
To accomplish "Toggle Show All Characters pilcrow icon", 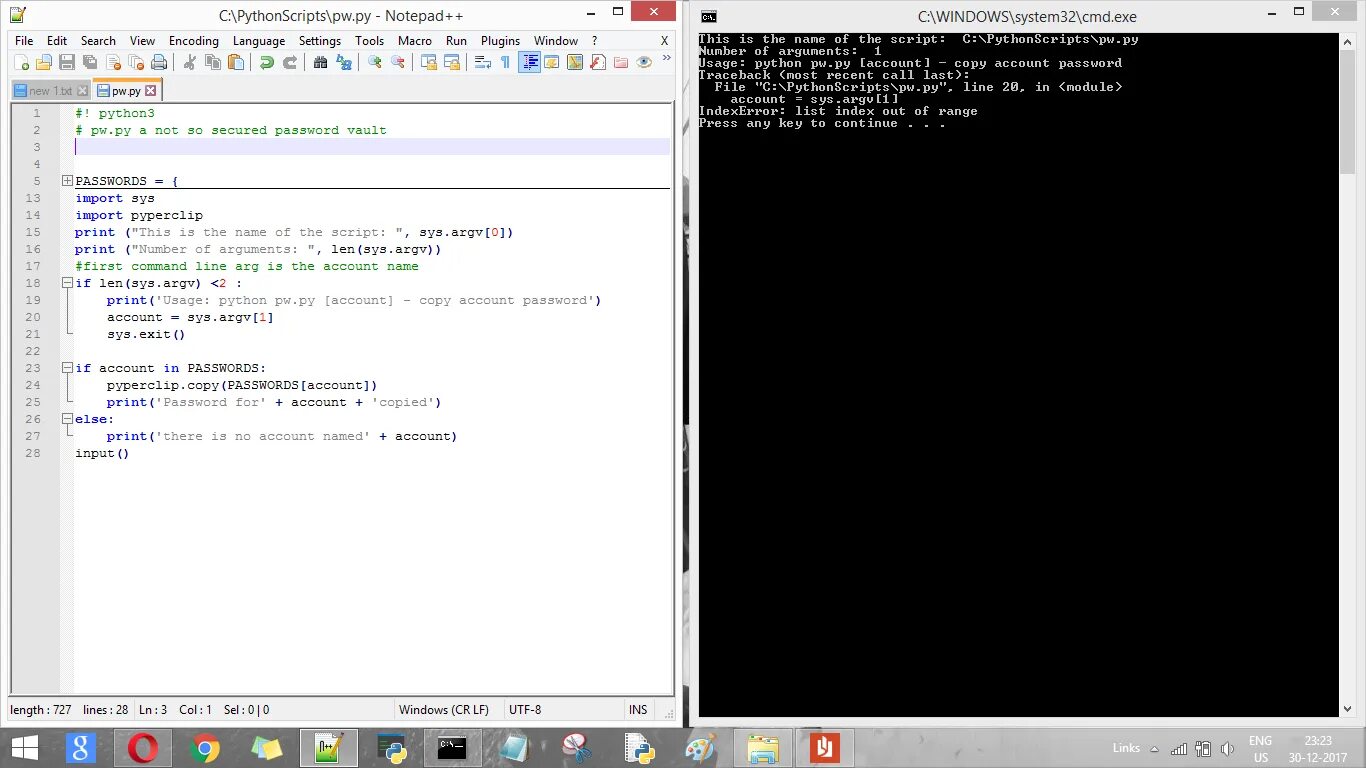I will point(506,62).
